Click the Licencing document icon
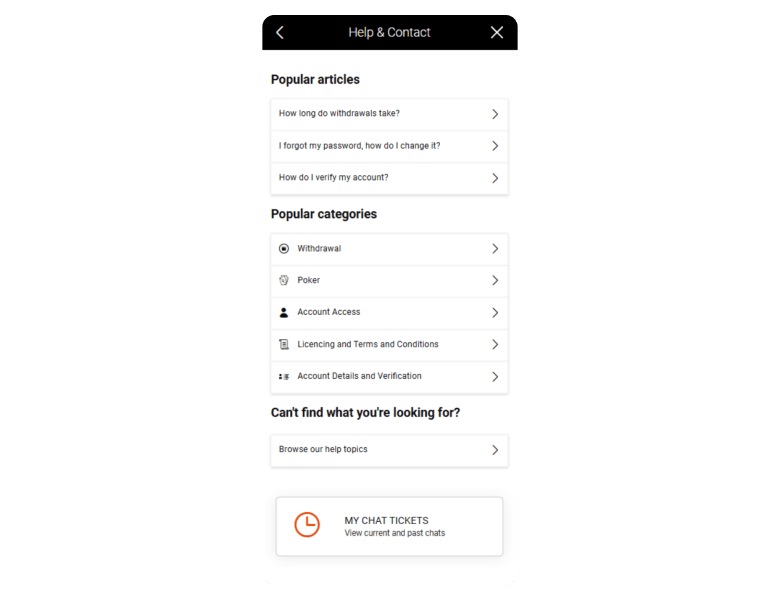 pyautogui.click(x=284, y=345)
